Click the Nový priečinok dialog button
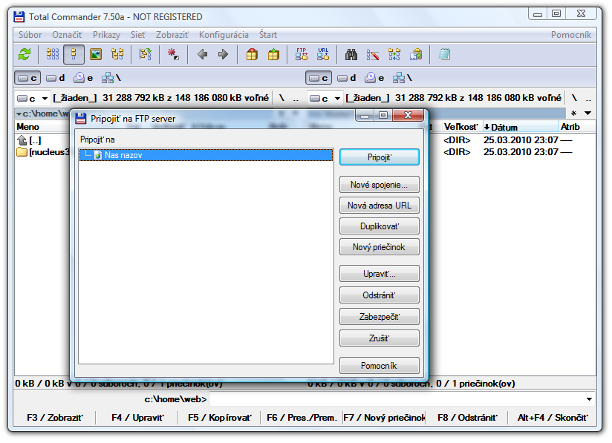This screenshot has height=443, width=612. point(379,247)
